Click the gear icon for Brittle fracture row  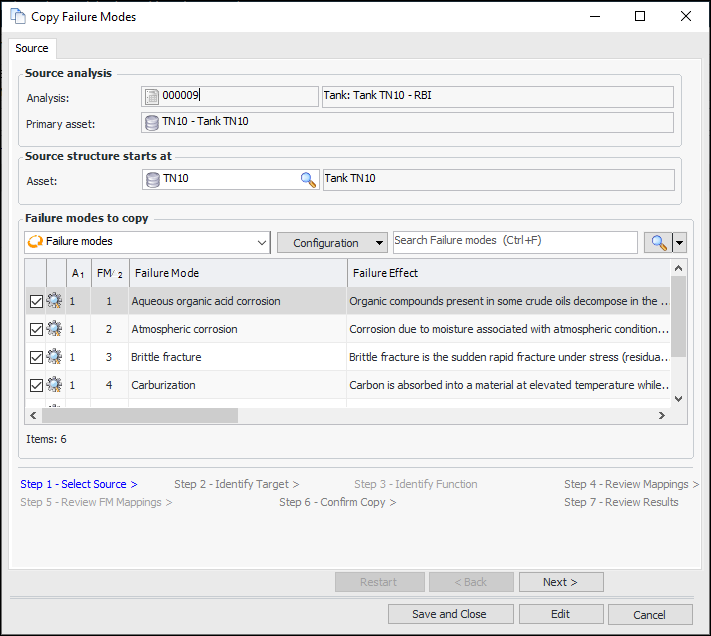click(54, 357)
